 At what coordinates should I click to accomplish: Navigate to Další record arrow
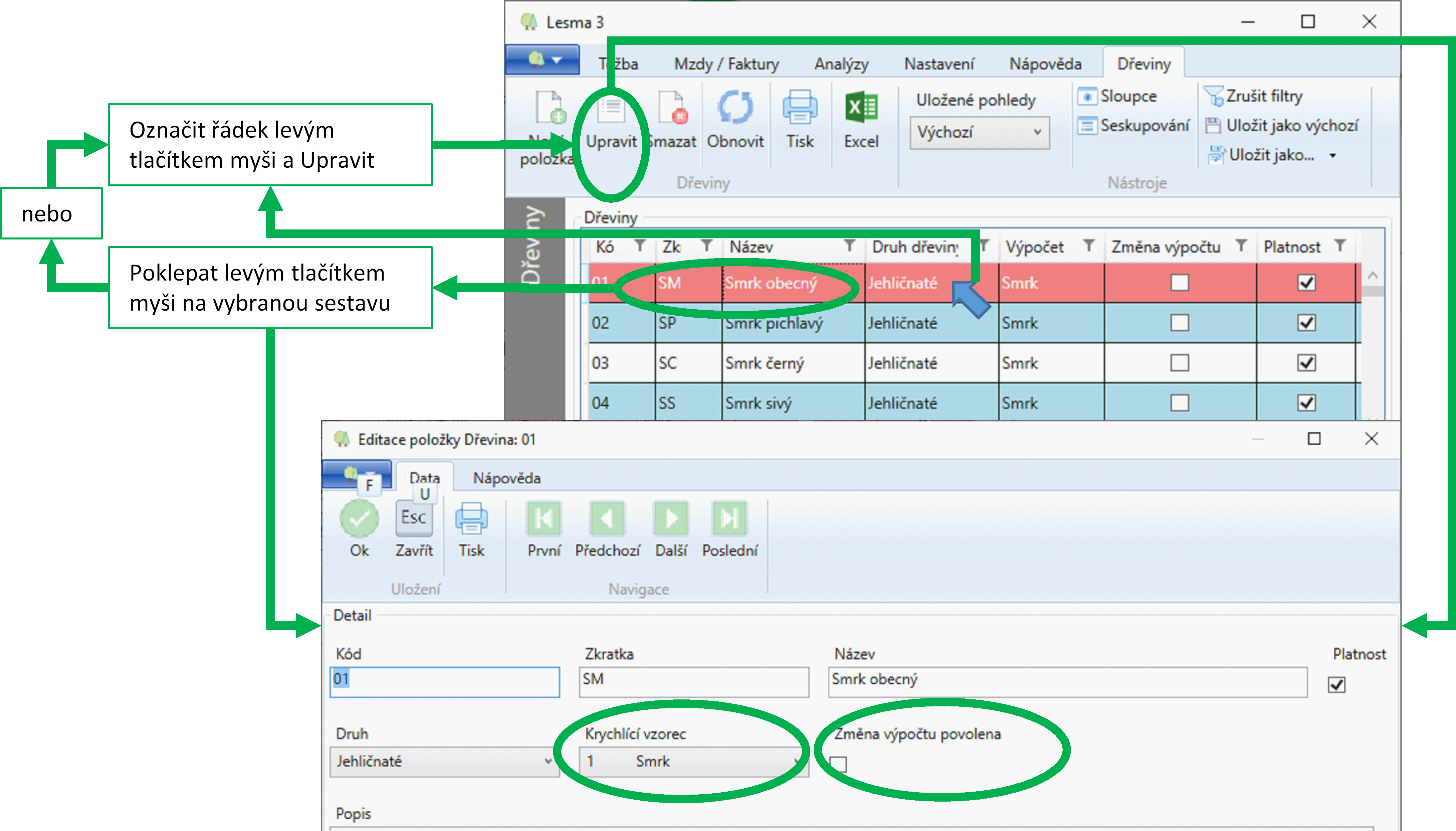671,518
